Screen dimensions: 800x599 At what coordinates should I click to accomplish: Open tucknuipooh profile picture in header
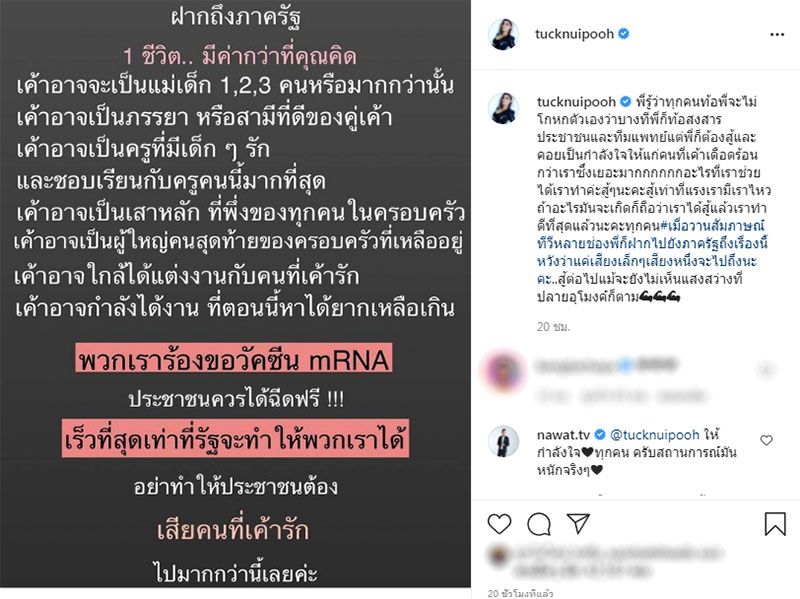[504, 35]
